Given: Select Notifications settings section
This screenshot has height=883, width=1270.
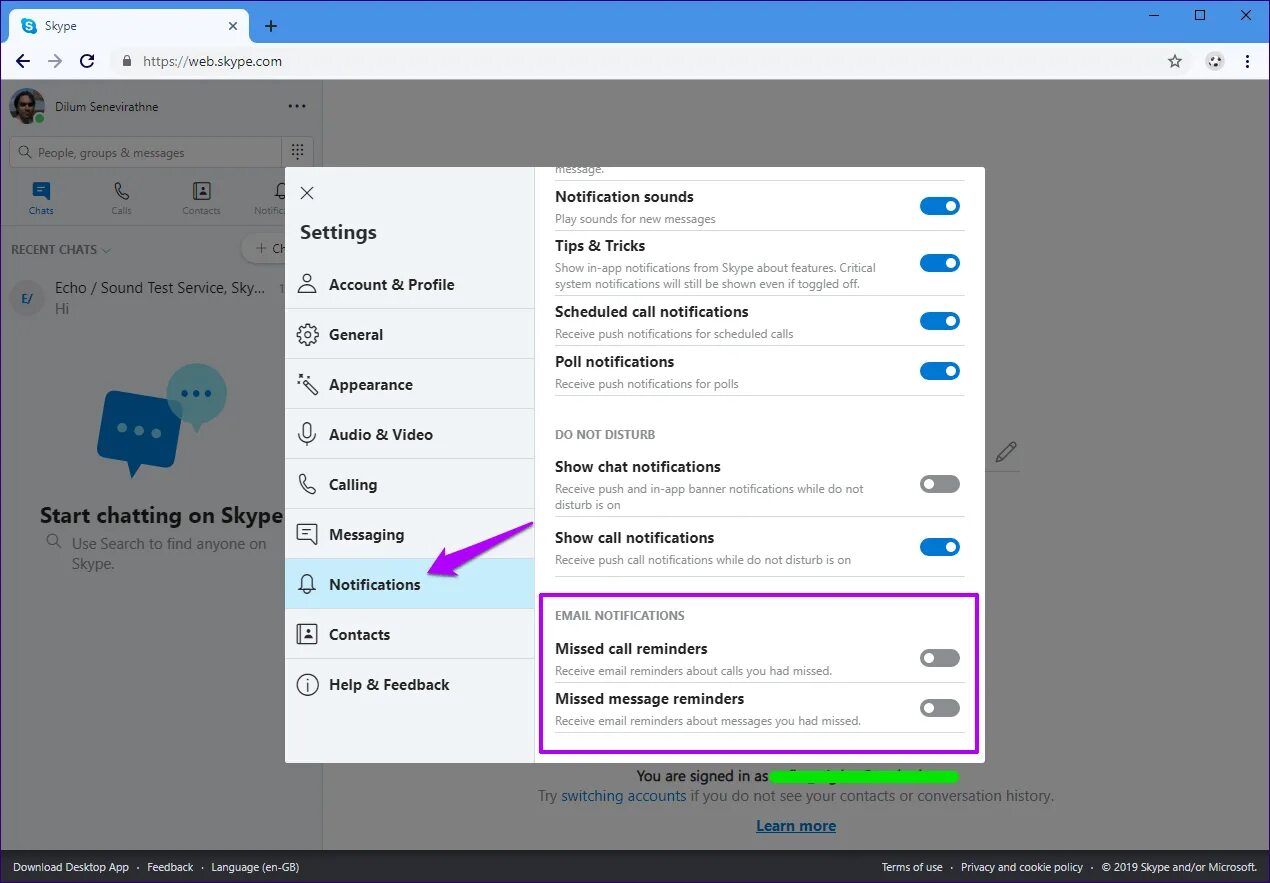Looking at the screenshot, I should tap(409, 584).
